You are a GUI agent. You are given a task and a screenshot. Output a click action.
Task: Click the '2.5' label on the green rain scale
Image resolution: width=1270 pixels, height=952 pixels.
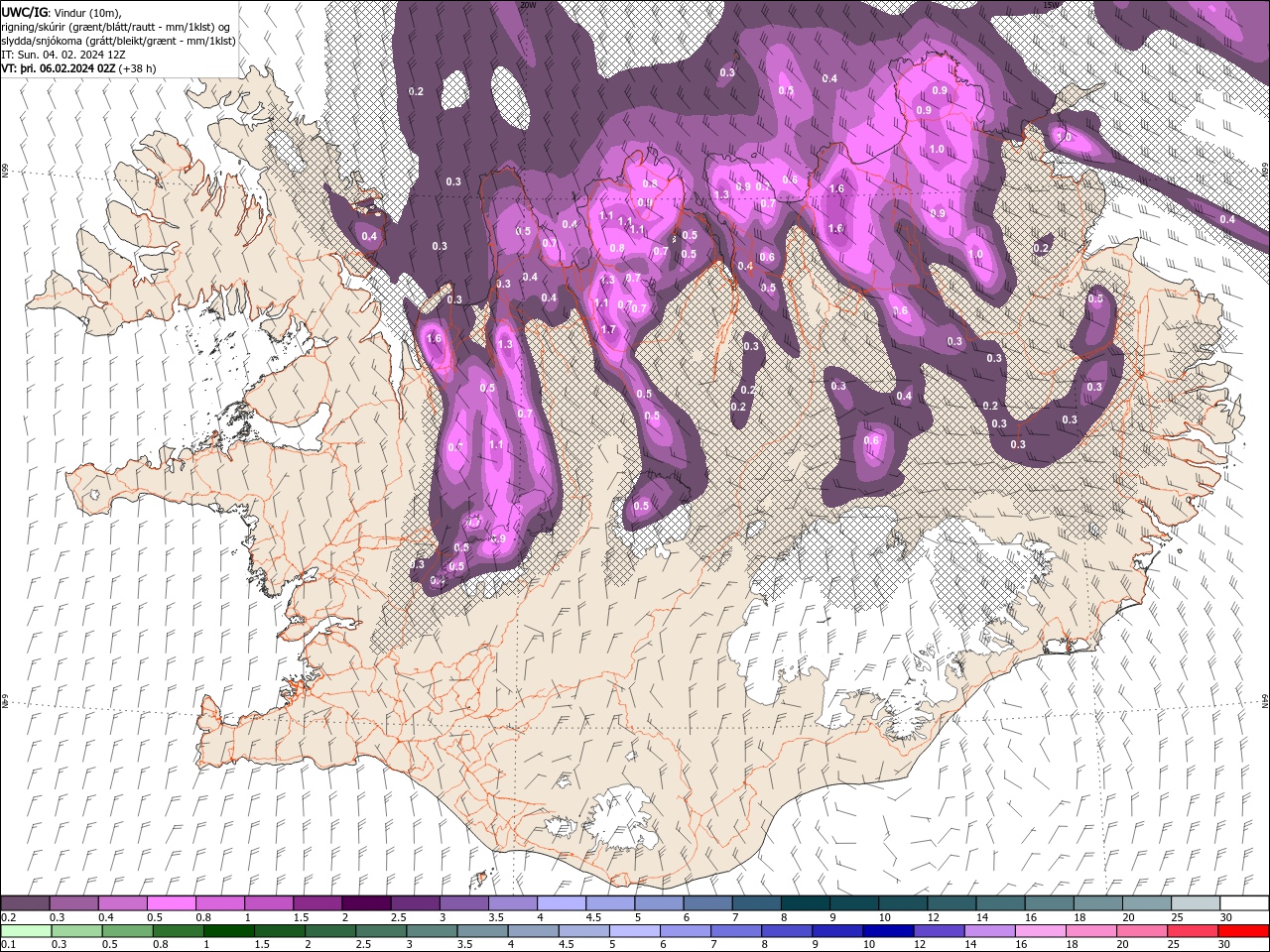[363, 945]
